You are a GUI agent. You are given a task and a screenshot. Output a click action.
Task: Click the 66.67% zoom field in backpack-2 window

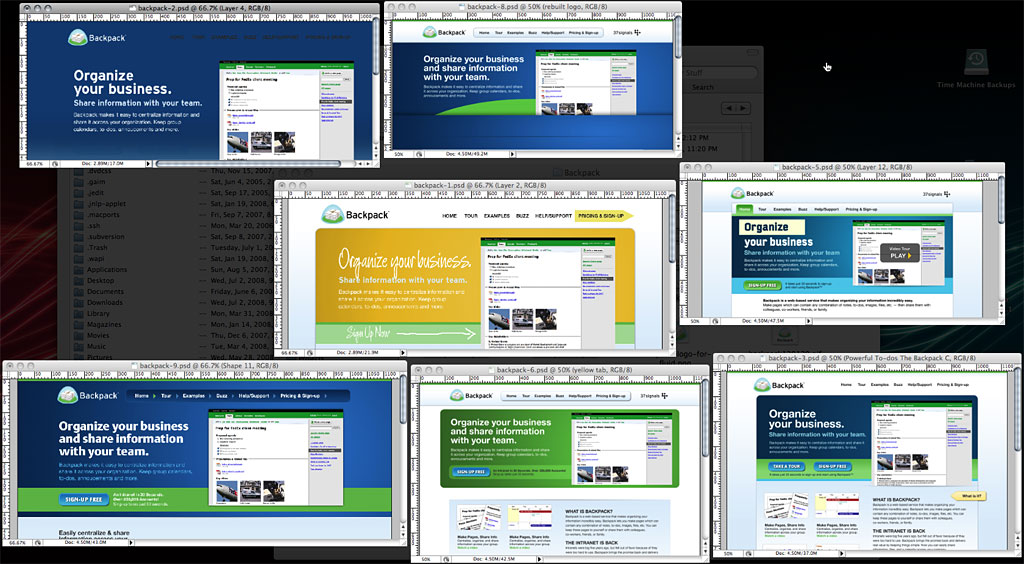pyautogui.click(x=35, y=164)
